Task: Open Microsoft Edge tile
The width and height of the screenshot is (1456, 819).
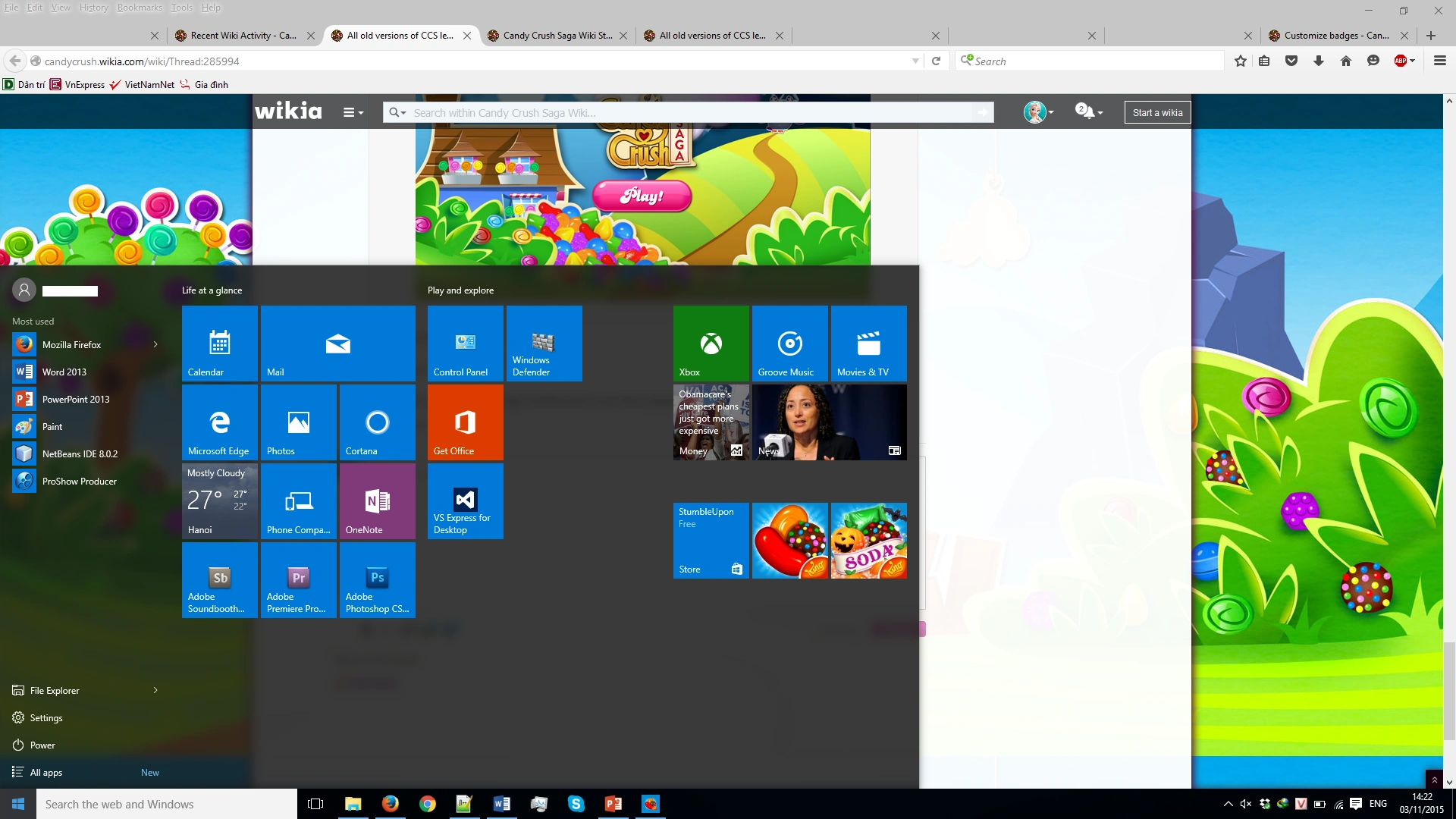Action: (x=219, y=422)
